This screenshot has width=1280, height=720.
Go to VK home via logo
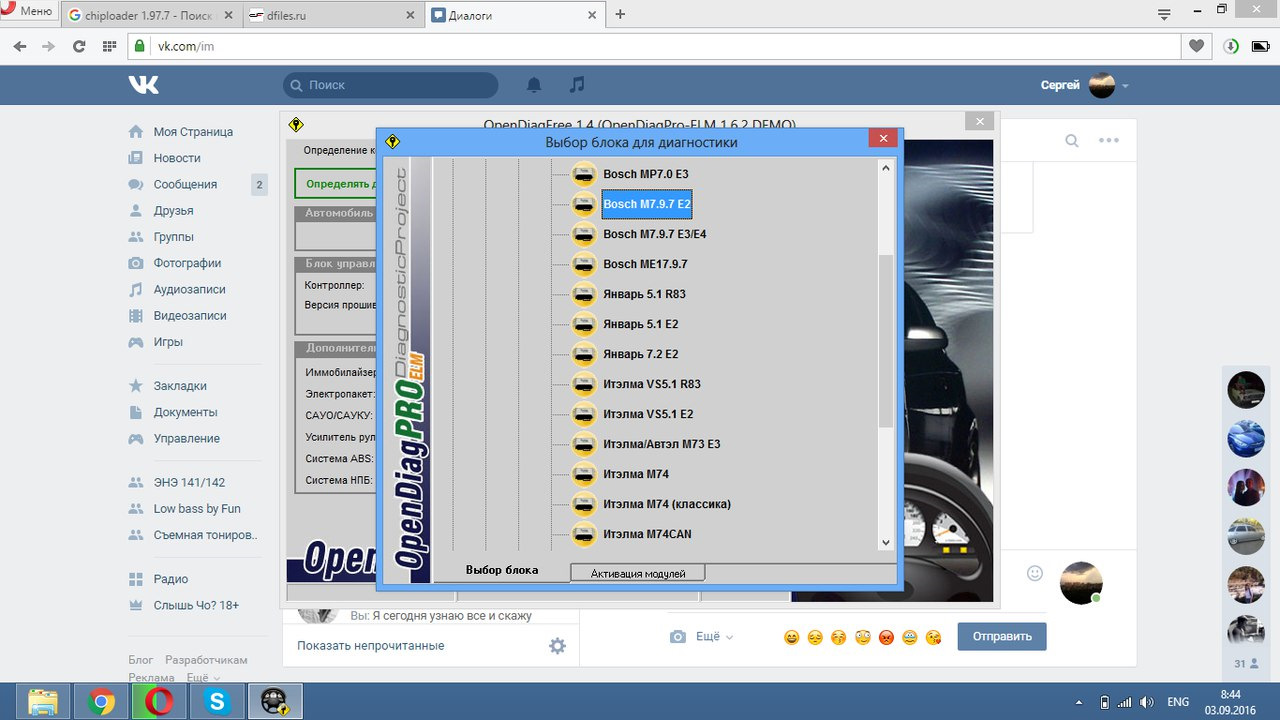143,85
